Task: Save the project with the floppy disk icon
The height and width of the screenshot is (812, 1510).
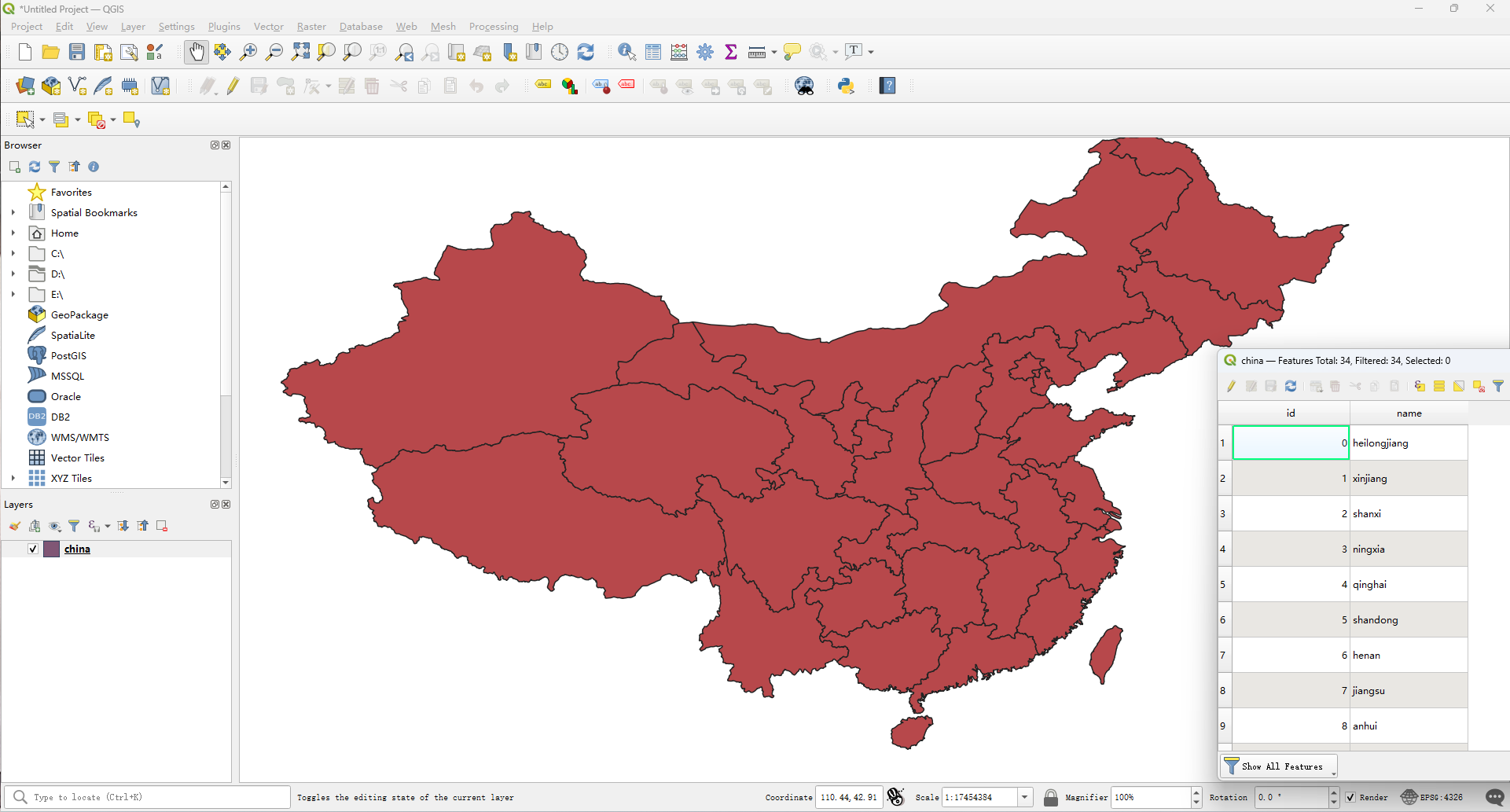Action: point(77,52)
